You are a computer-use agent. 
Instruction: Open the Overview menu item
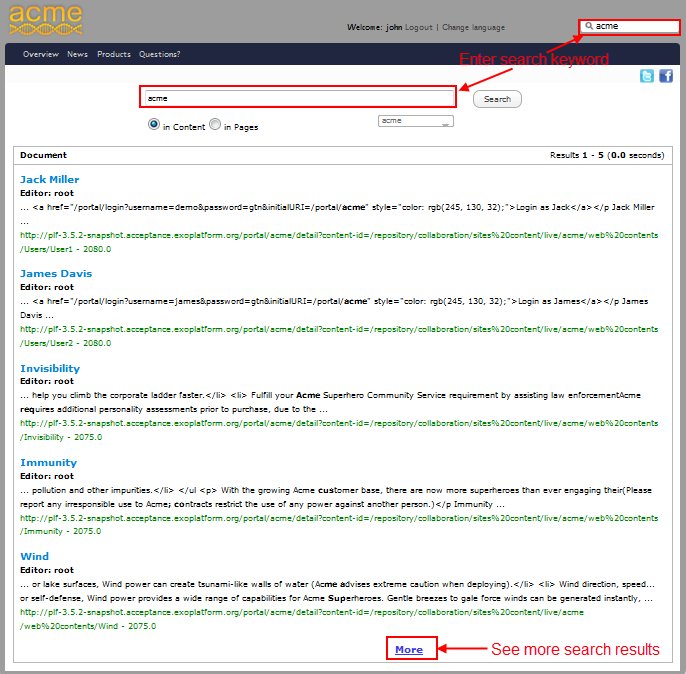(x=41, y=54)
